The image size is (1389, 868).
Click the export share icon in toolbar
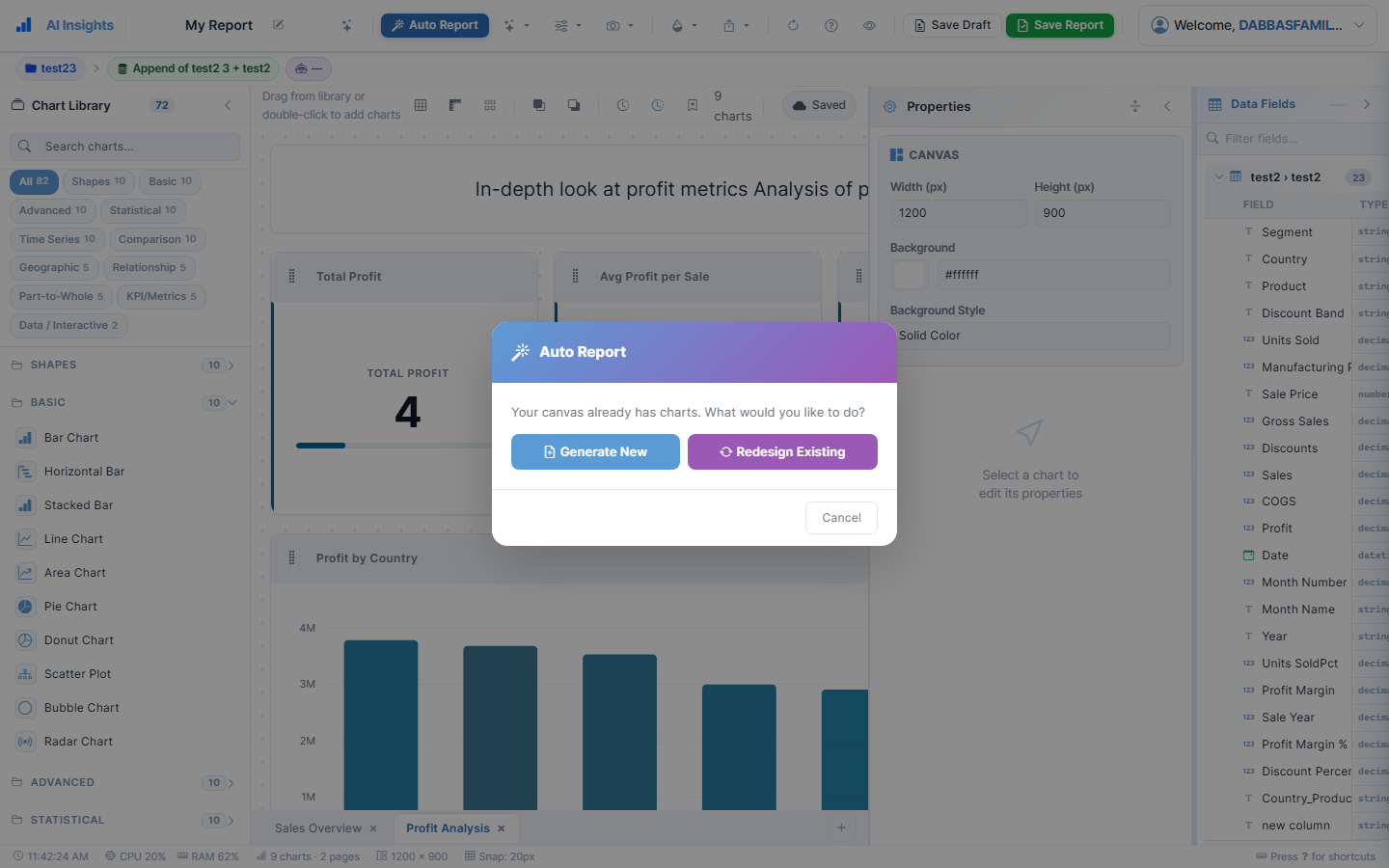(x=735, y=26)
